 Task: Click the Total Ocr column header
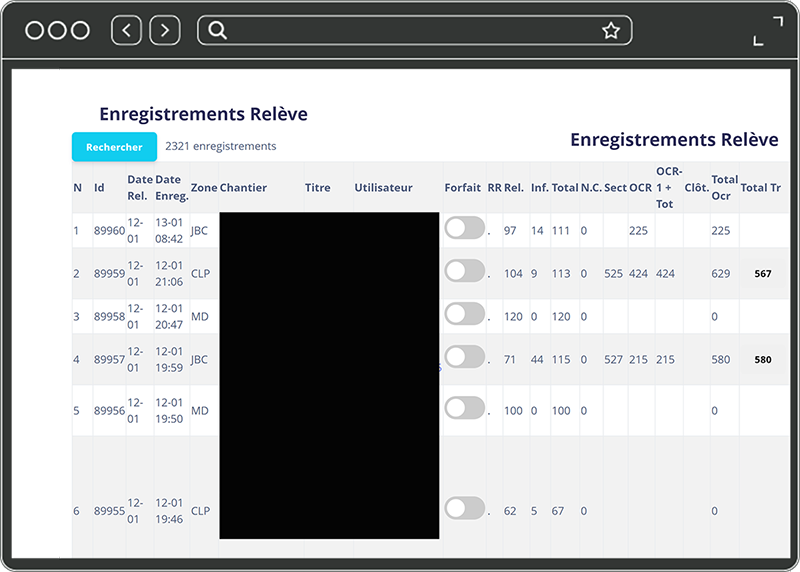[x=724, y=188]
